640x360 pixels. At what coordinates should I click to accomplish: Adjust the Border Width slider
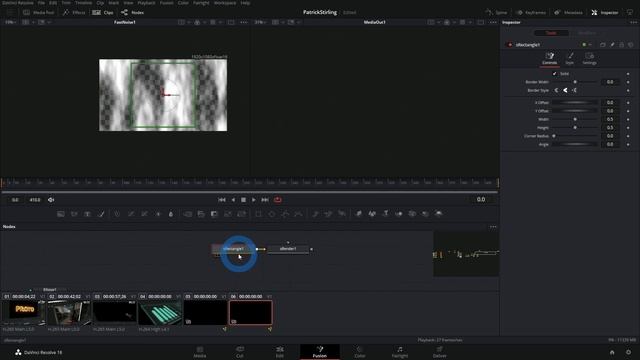click(x=575, y=82)
